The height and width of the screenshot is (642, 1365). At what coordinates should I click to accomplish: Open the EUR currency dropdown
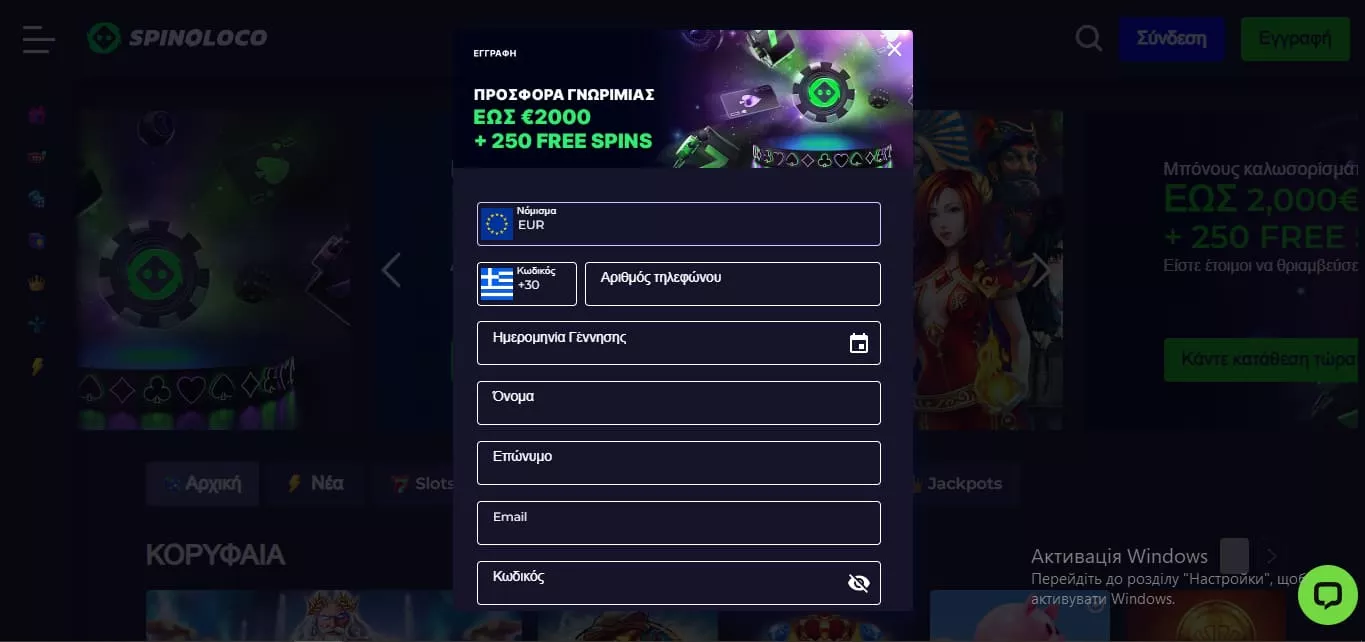point(679,224)
